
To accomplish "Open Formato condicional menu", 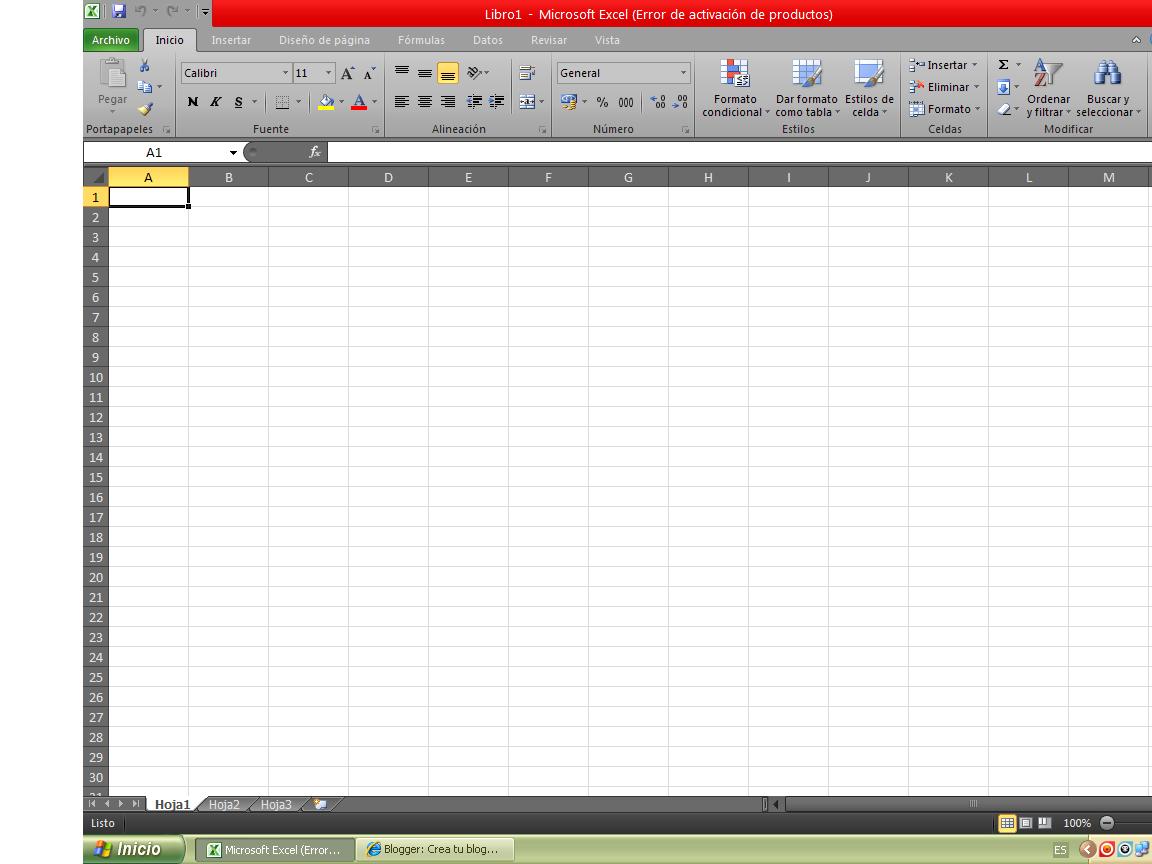I will pos(735,88).
